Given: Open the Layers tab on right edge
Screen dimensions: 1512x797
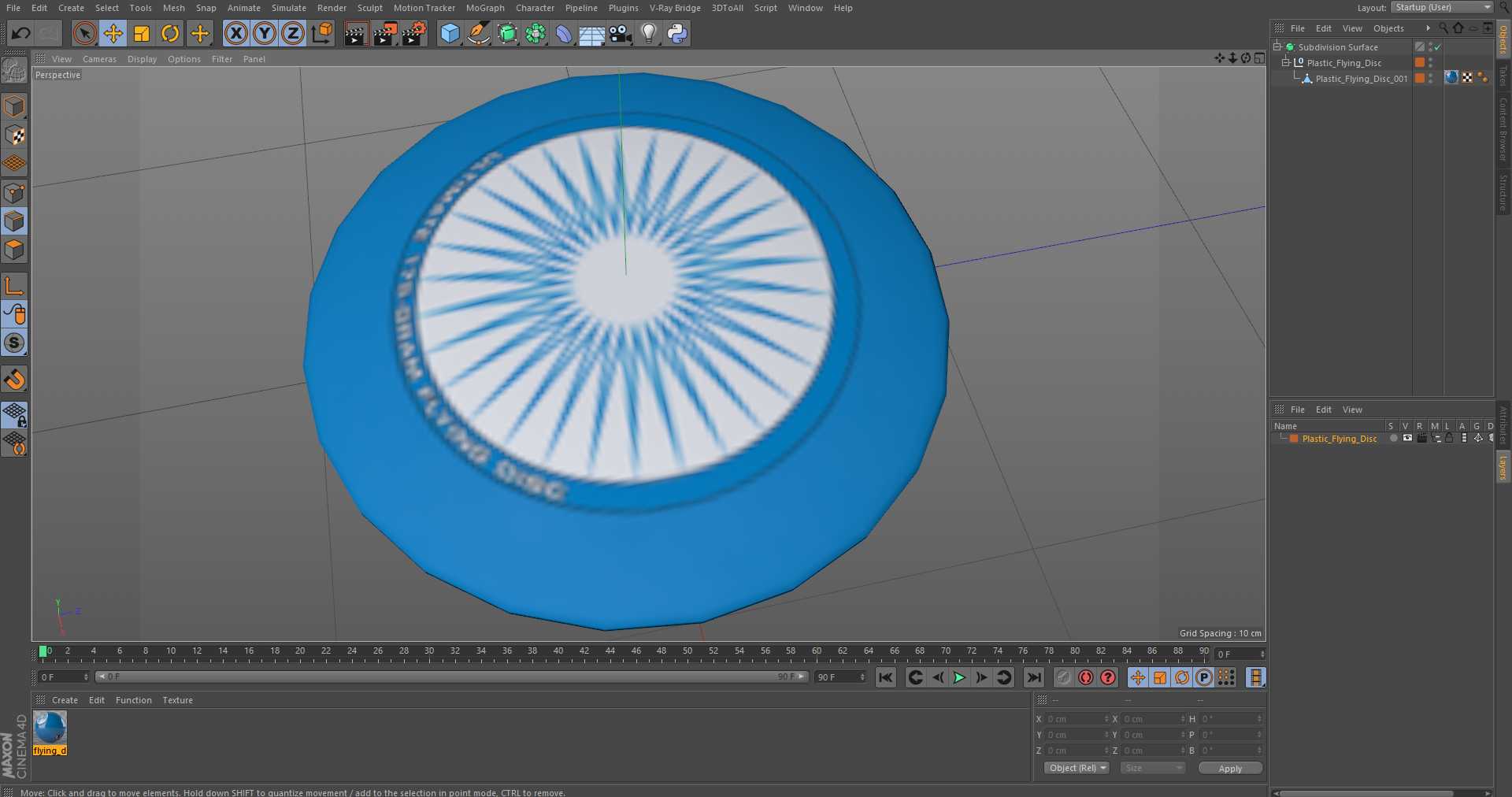Looking at the screenshot, I should 1503,467.
